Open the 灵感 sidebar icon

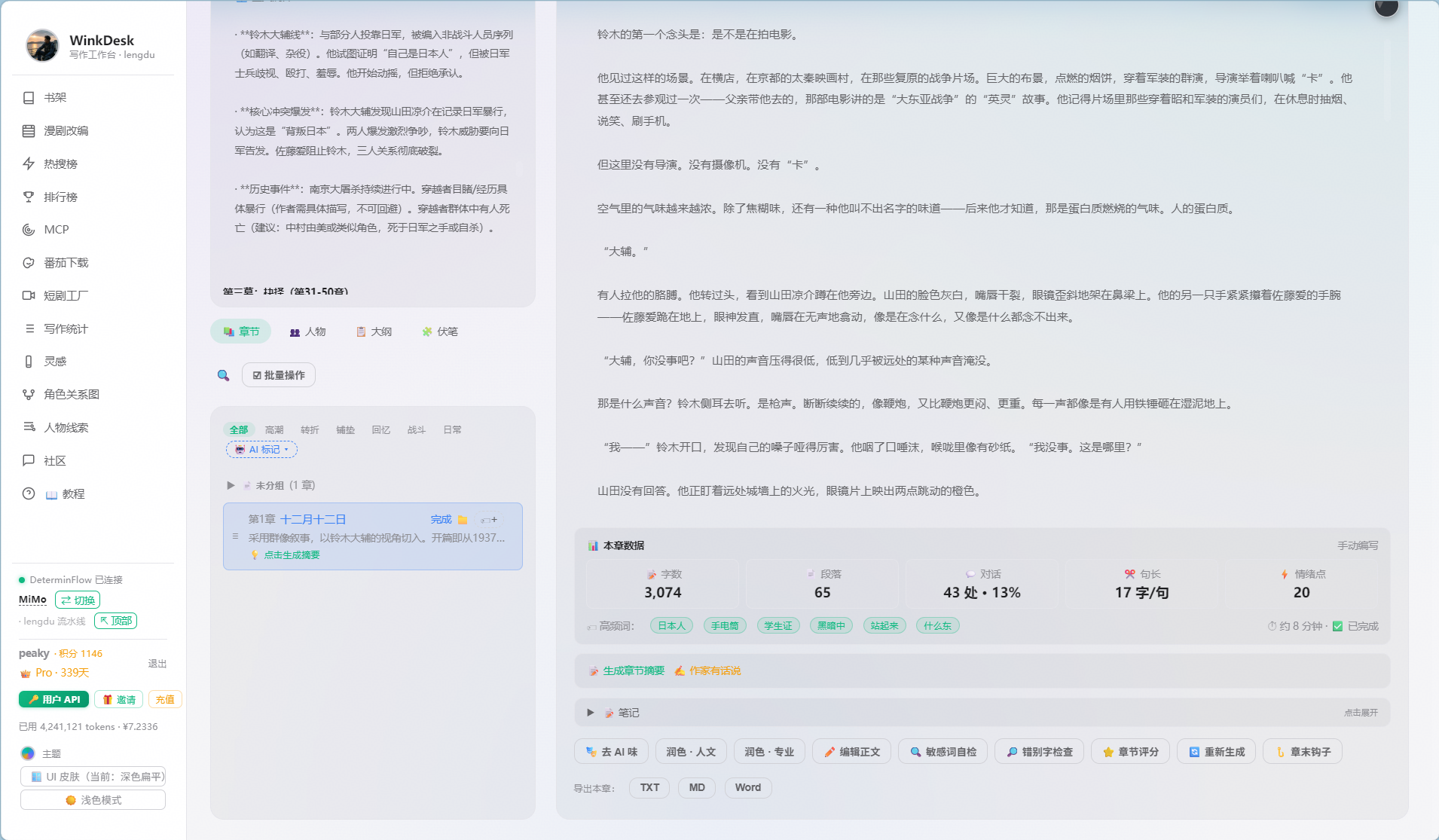click(29, 362)
